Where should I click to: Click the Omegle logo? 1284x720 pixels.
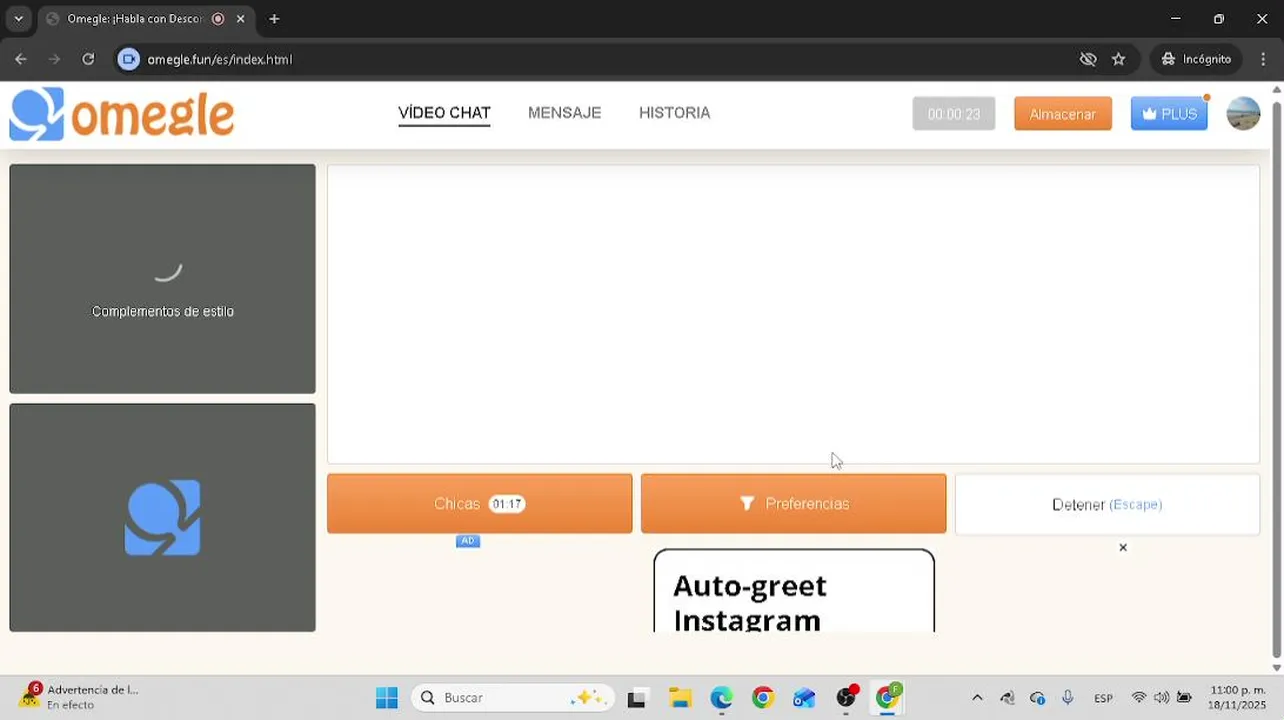[x=122, y=114]
